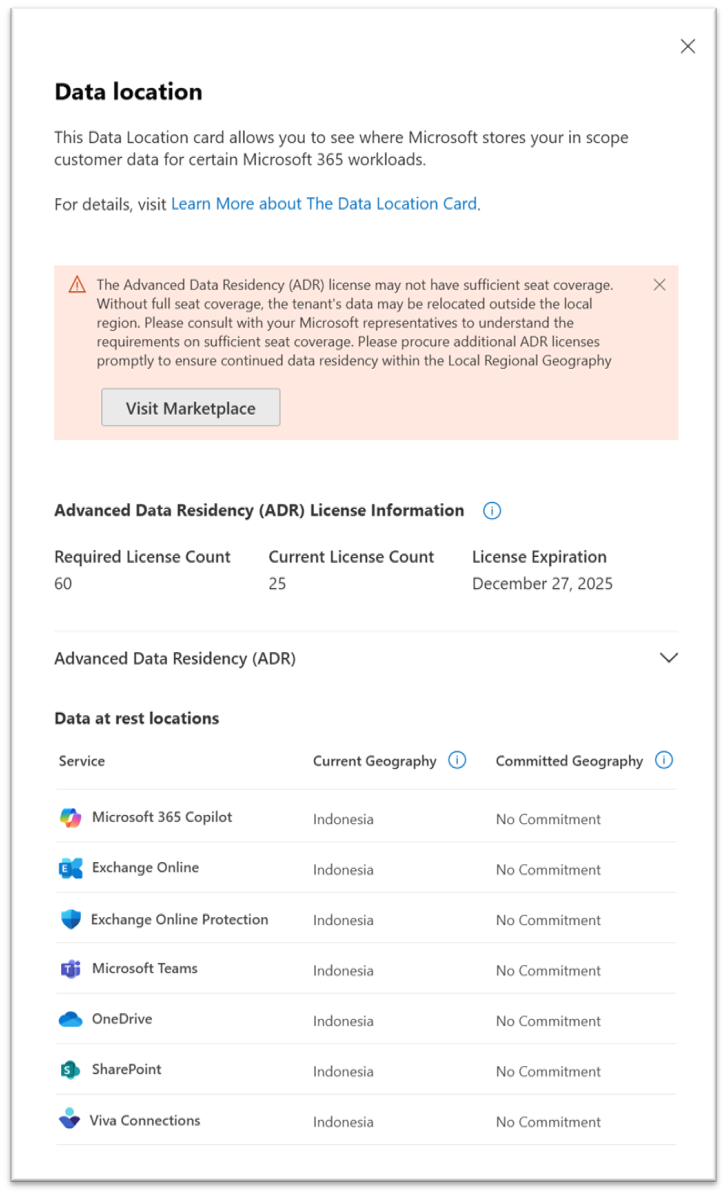Image resolution: width=727 pixels, height=1195 pixels.
Task: Click the Visit Marketplace button
Action: [x=191, y=408]
